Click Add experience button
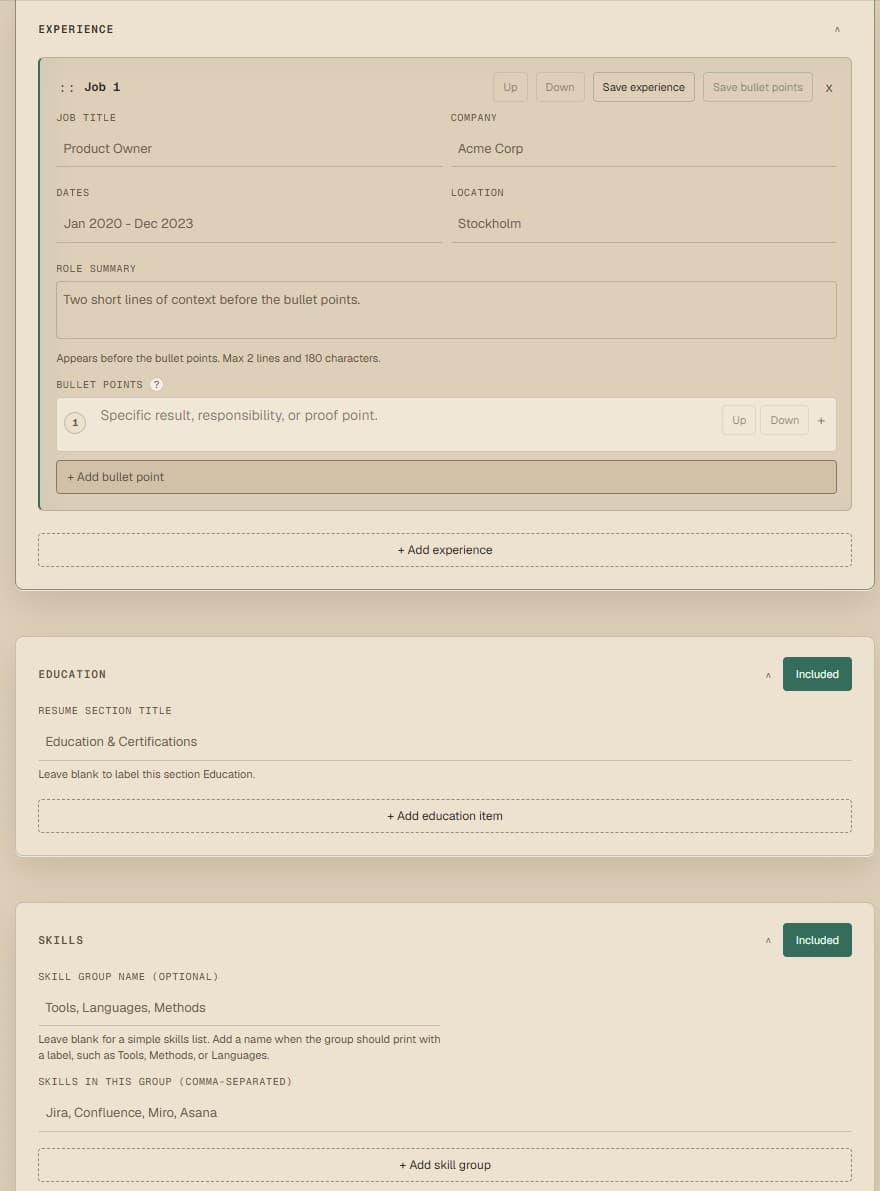This screenshot has width=880, height=1191. click(445, 550)
